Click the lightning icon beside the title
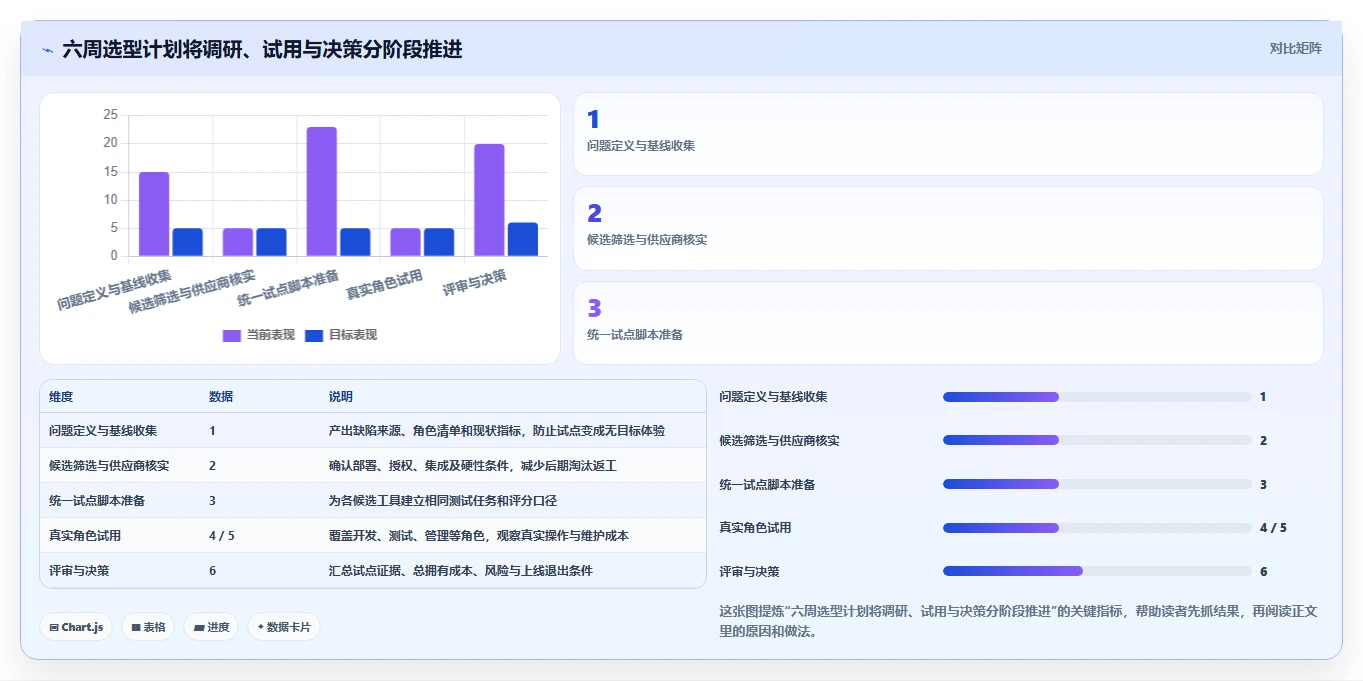This screenshot has height=681, width=1363. click(47, 50)
